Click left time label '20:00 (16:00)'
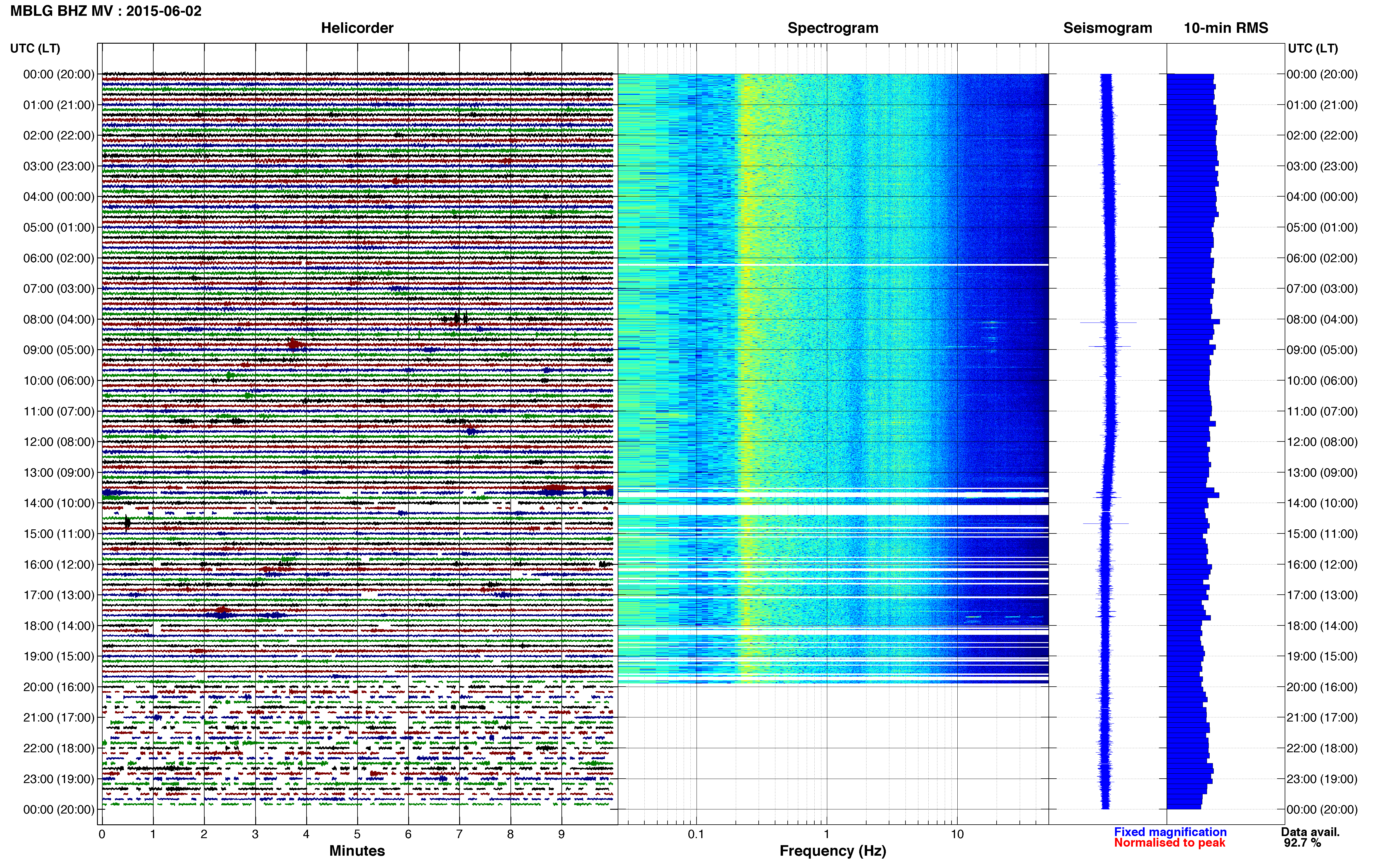This screenshot has height=868, width=1389. (x=59, y=687)
